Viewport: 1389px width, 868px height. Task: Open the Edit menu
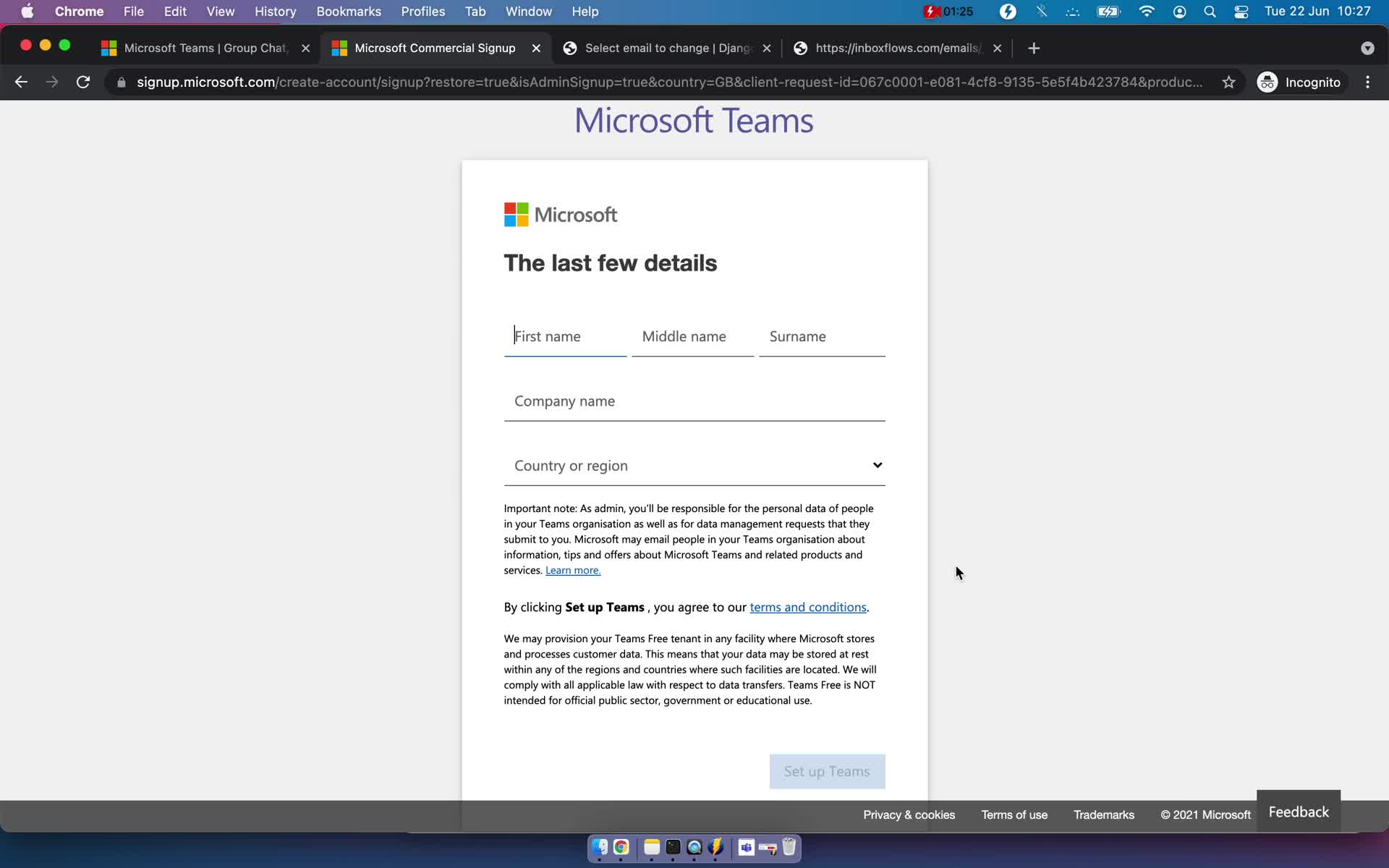click(175, 12)
